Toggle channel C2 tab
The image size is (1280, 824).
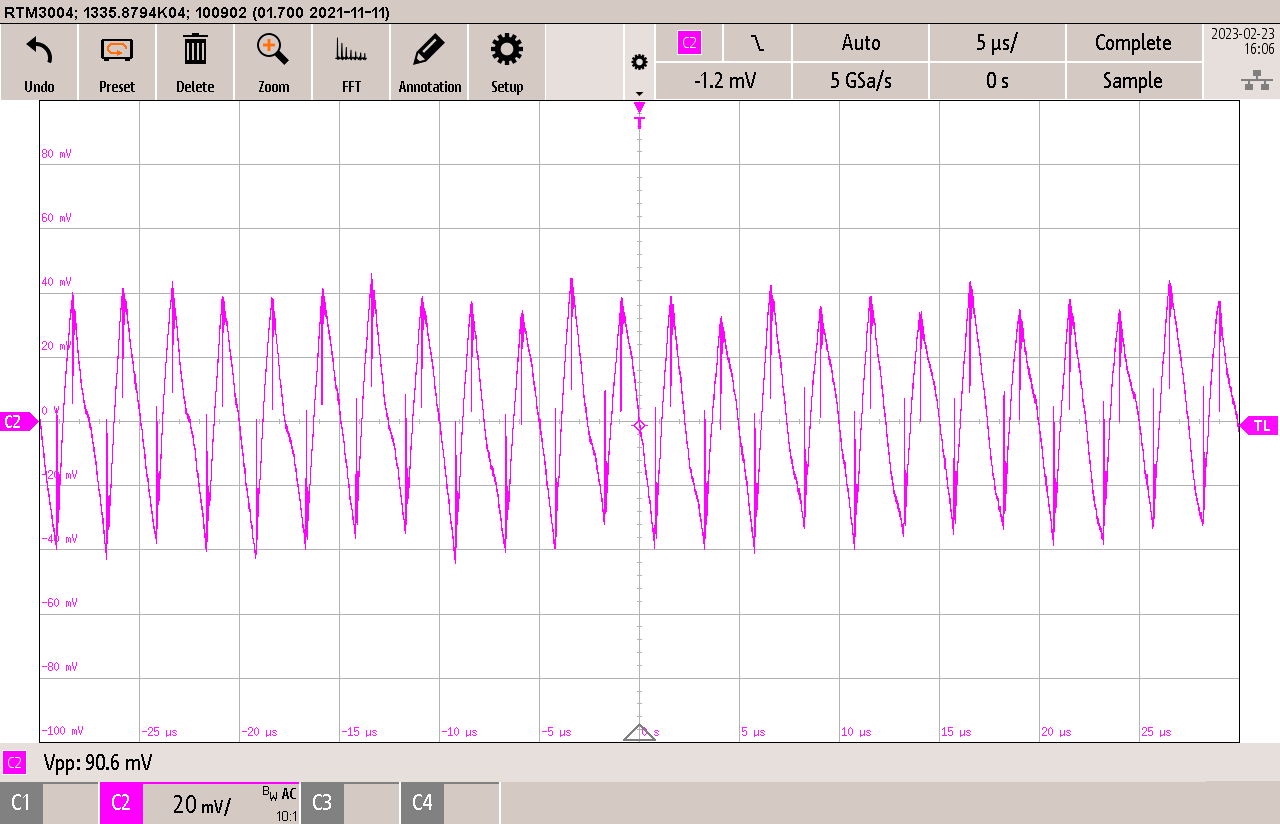[x=121, y=803]
